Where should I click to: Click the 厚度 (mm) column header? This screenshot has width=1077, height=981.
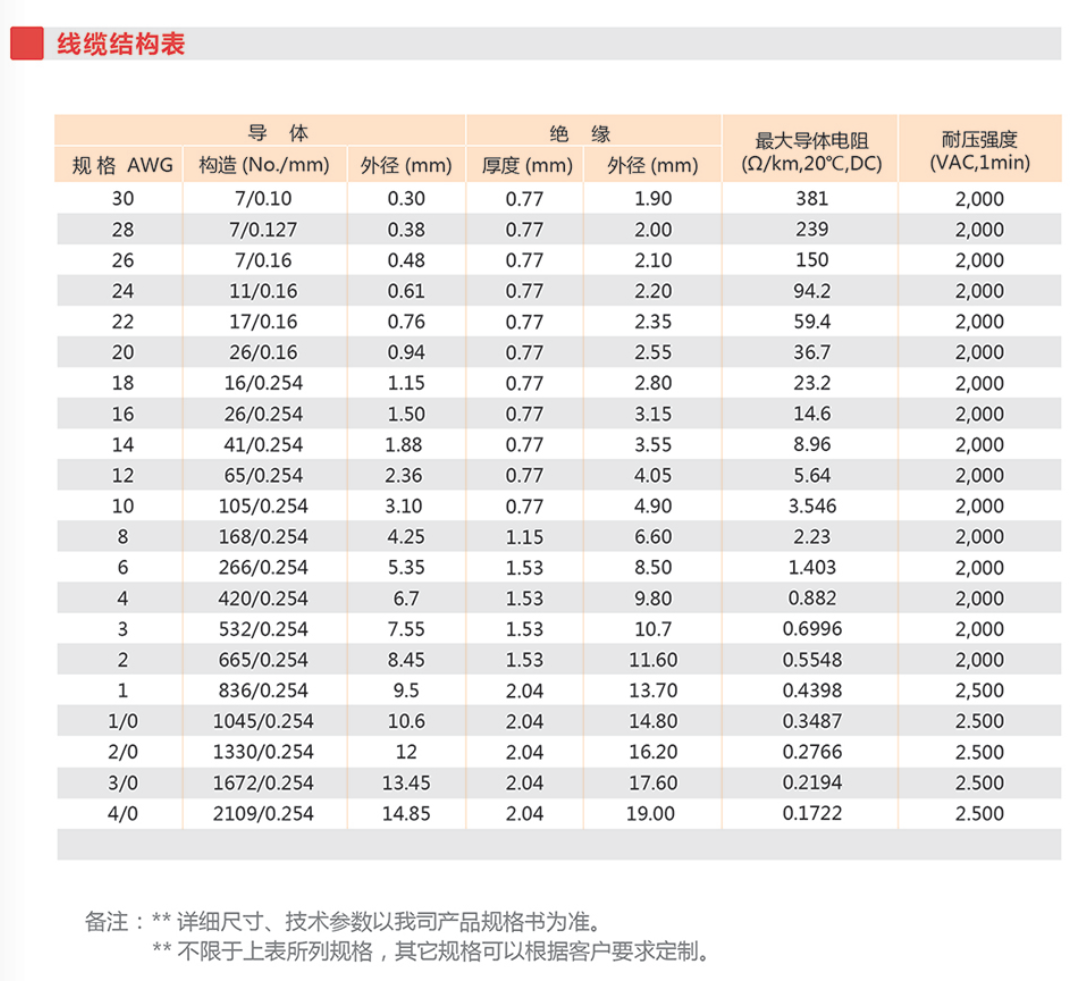(525, 165)
